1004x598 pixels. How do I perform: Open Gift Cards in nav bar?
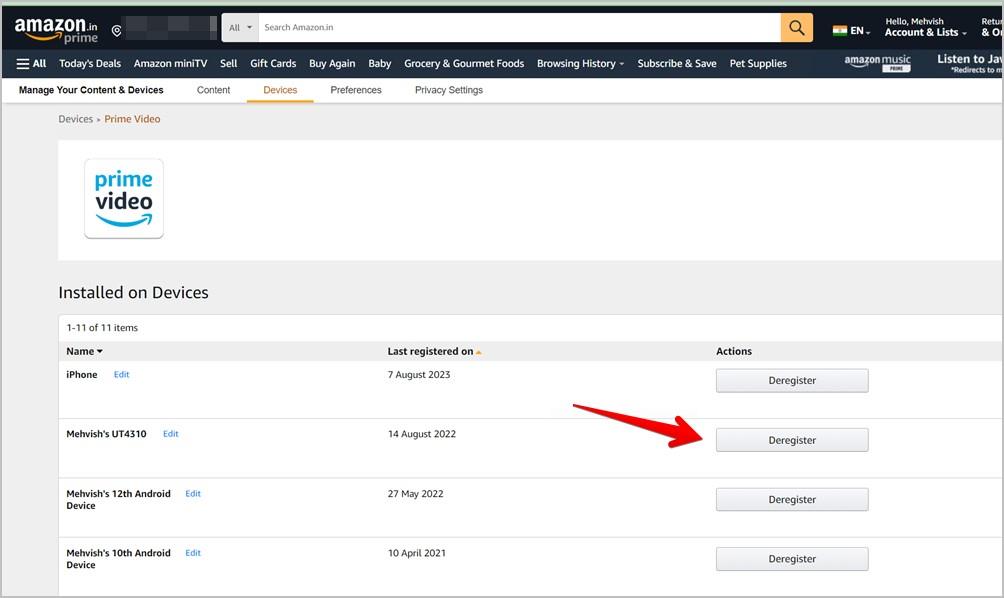pyautogui.click(x=273, y=63)
